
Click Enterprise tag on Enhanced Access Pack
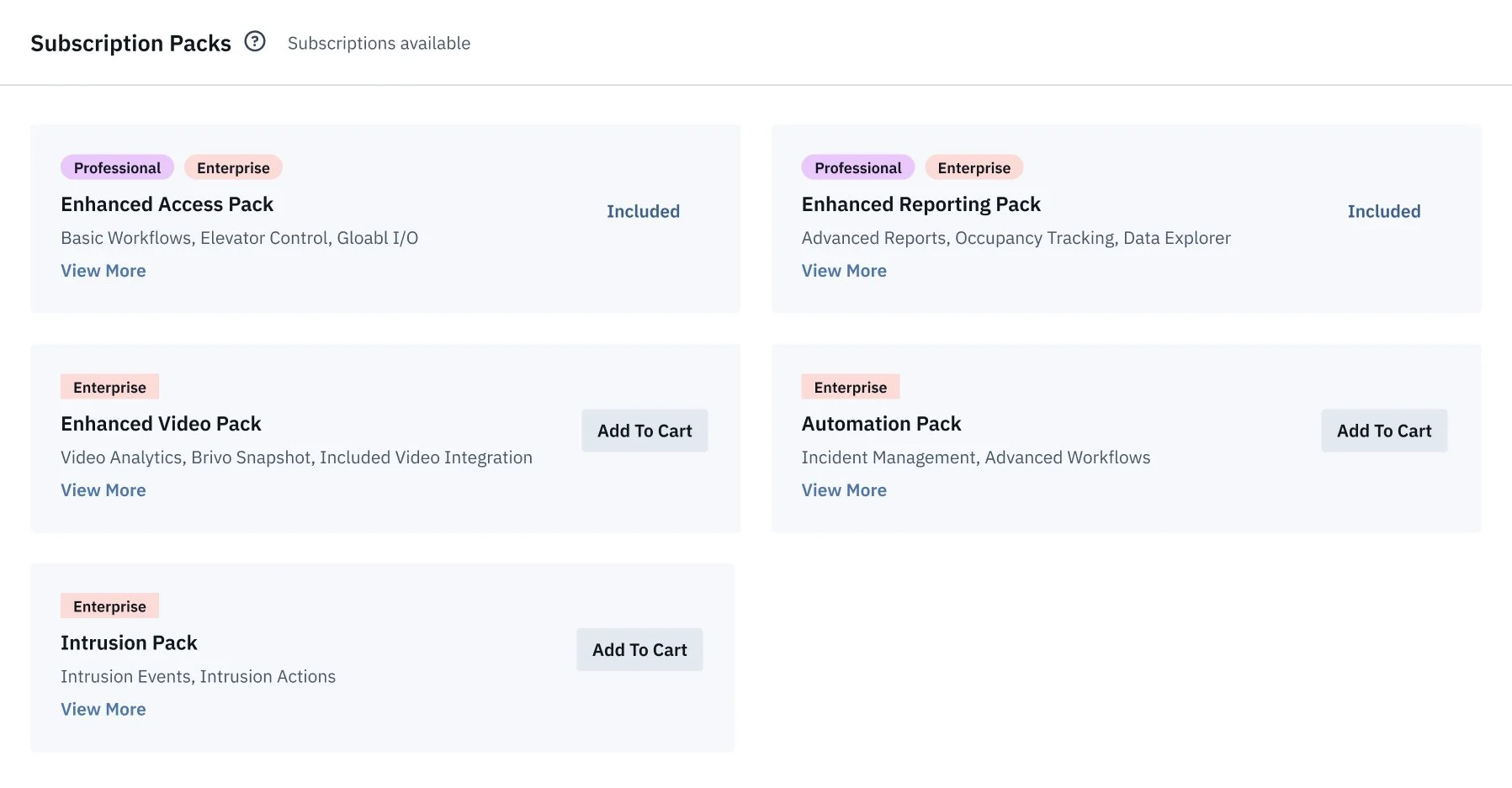pos(233,167)
